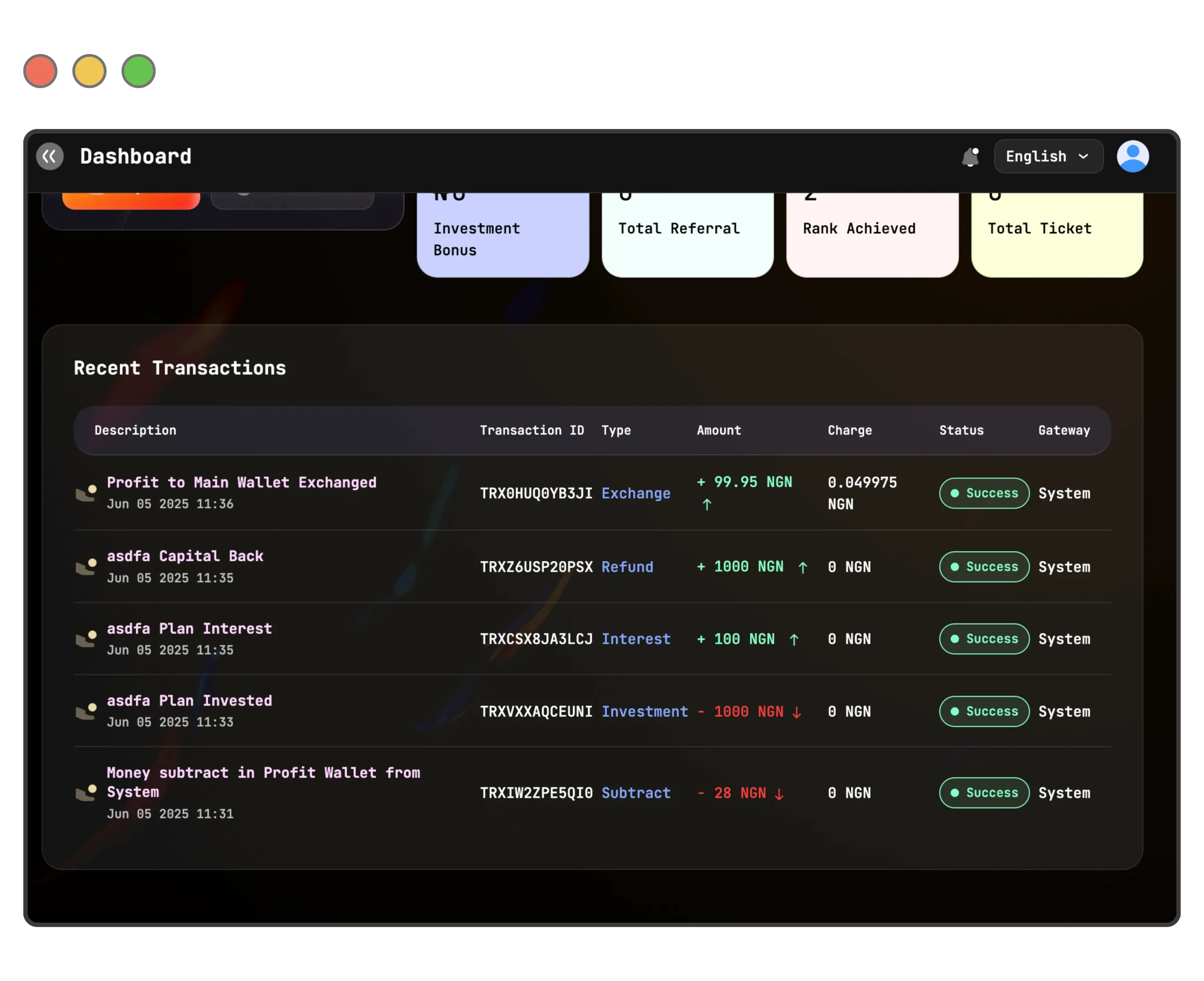Click the Investment type link
1204x981 pixels.
[x=645, y=712]
